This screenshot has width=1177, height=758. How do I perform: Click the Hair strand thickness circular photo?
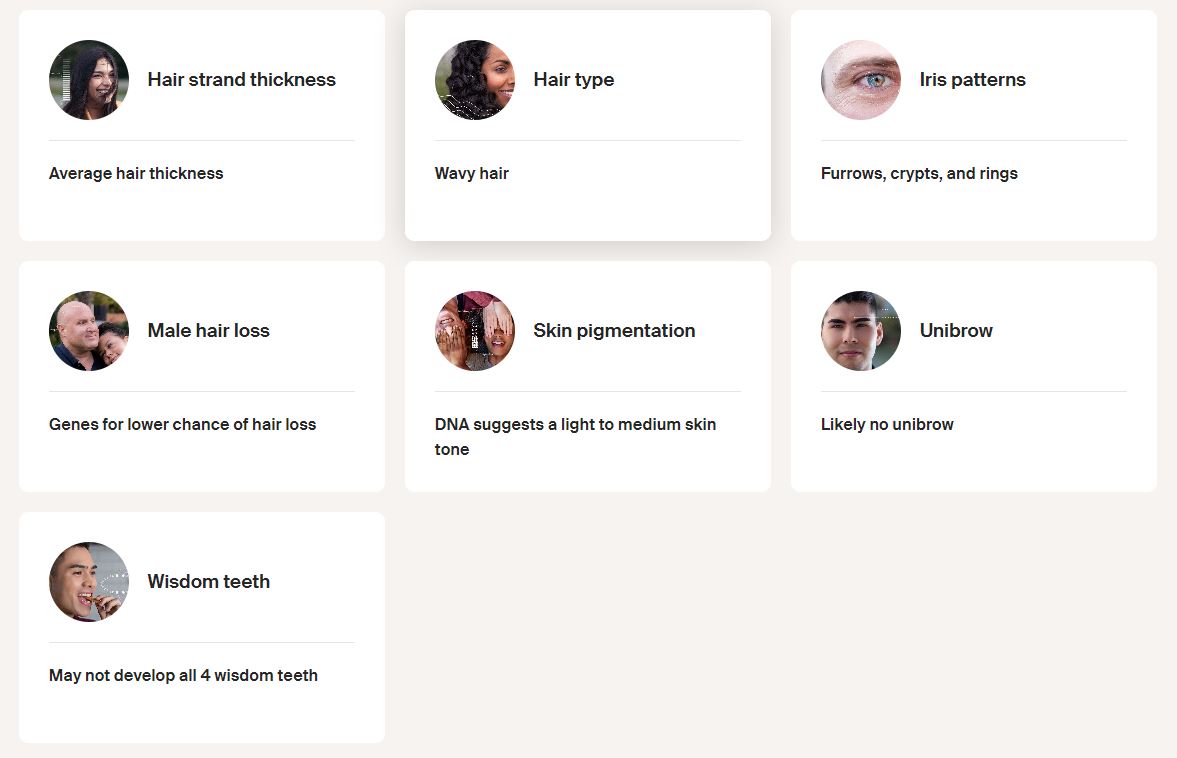89,80
